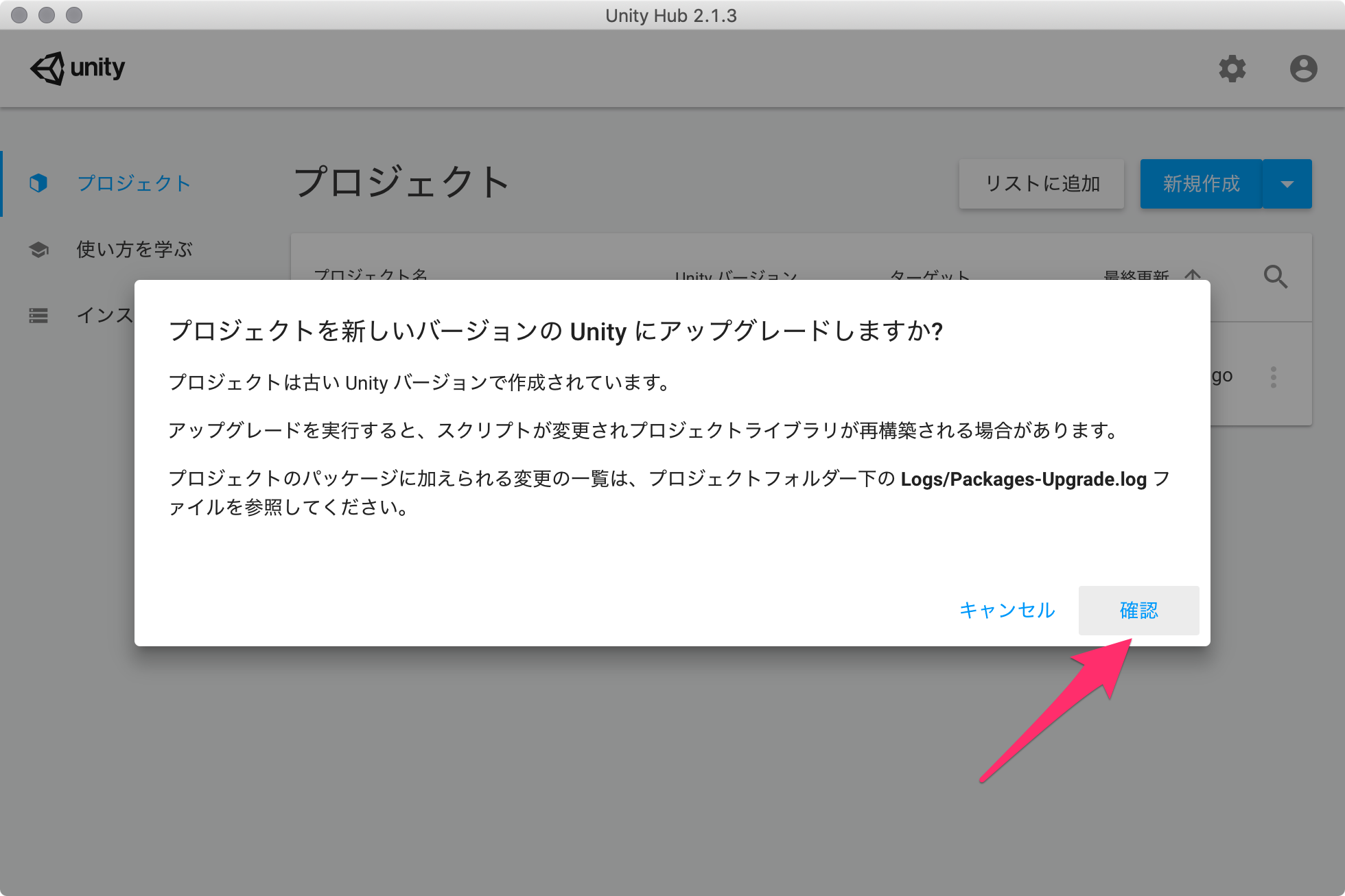Click the green zoom window button

coord(74,15)
